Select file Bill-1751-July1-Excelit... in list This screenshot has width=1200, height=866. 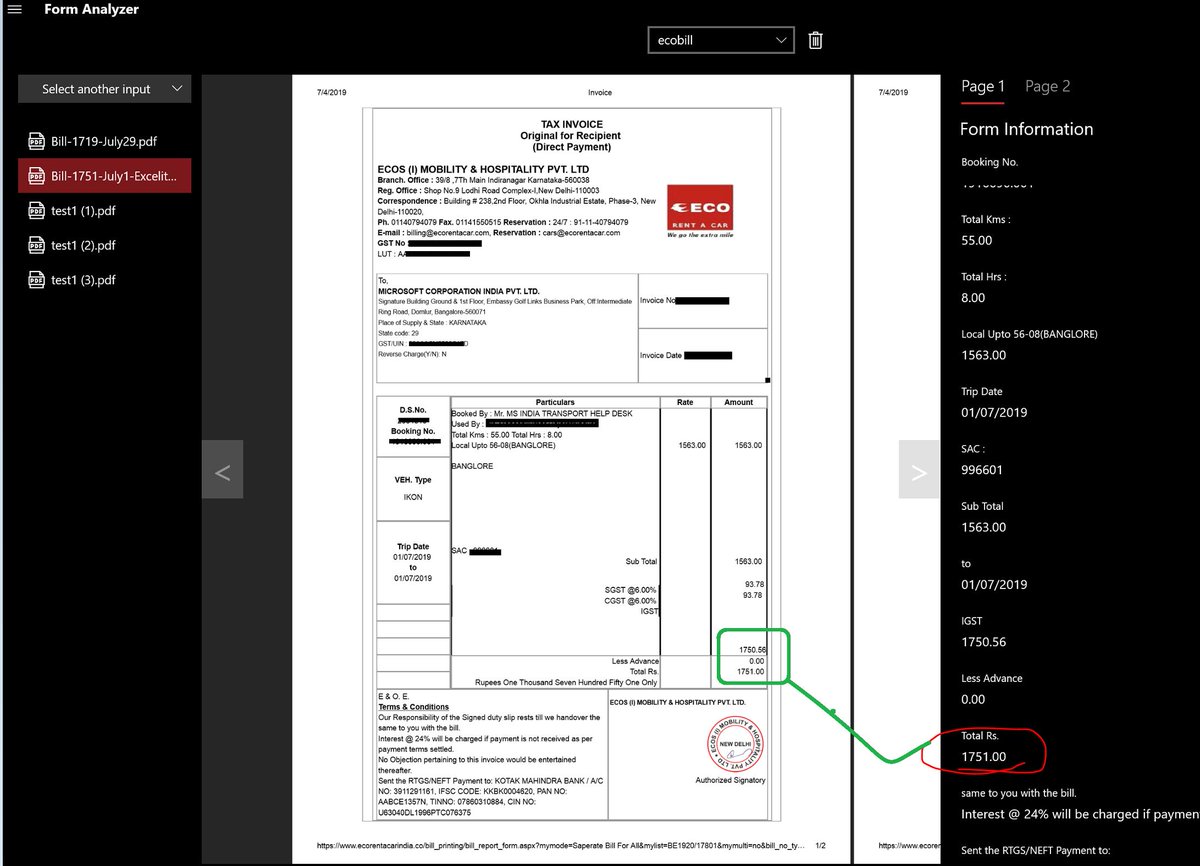coord(104,176)
